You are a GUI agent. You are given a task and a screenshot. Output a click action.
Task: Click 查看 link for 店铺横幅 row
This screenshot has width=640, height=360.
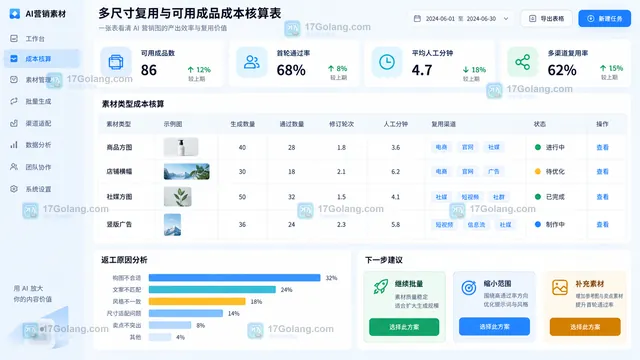(x=602, y=171)
